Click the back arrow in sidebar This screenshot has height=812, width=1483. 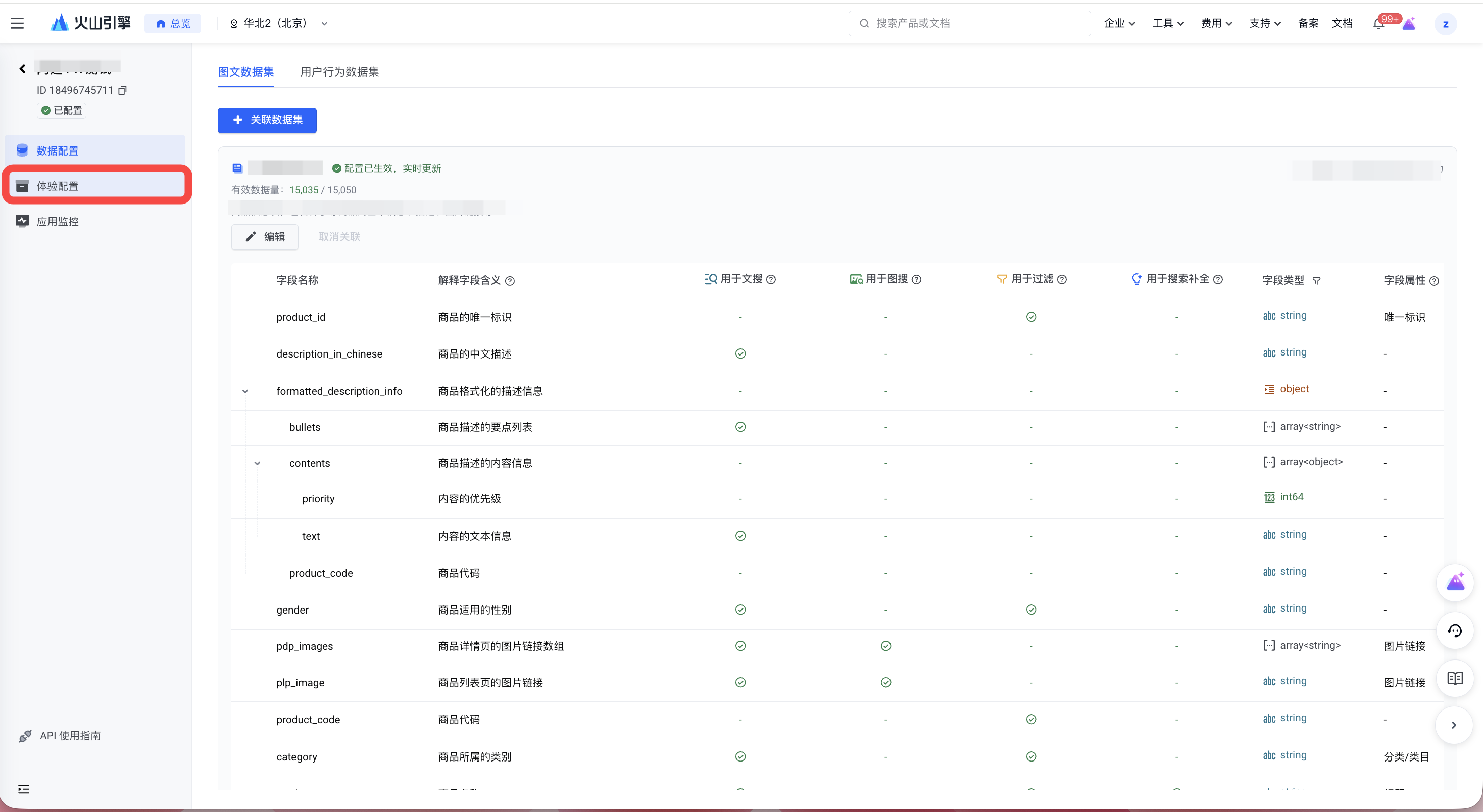pos(22,69)
